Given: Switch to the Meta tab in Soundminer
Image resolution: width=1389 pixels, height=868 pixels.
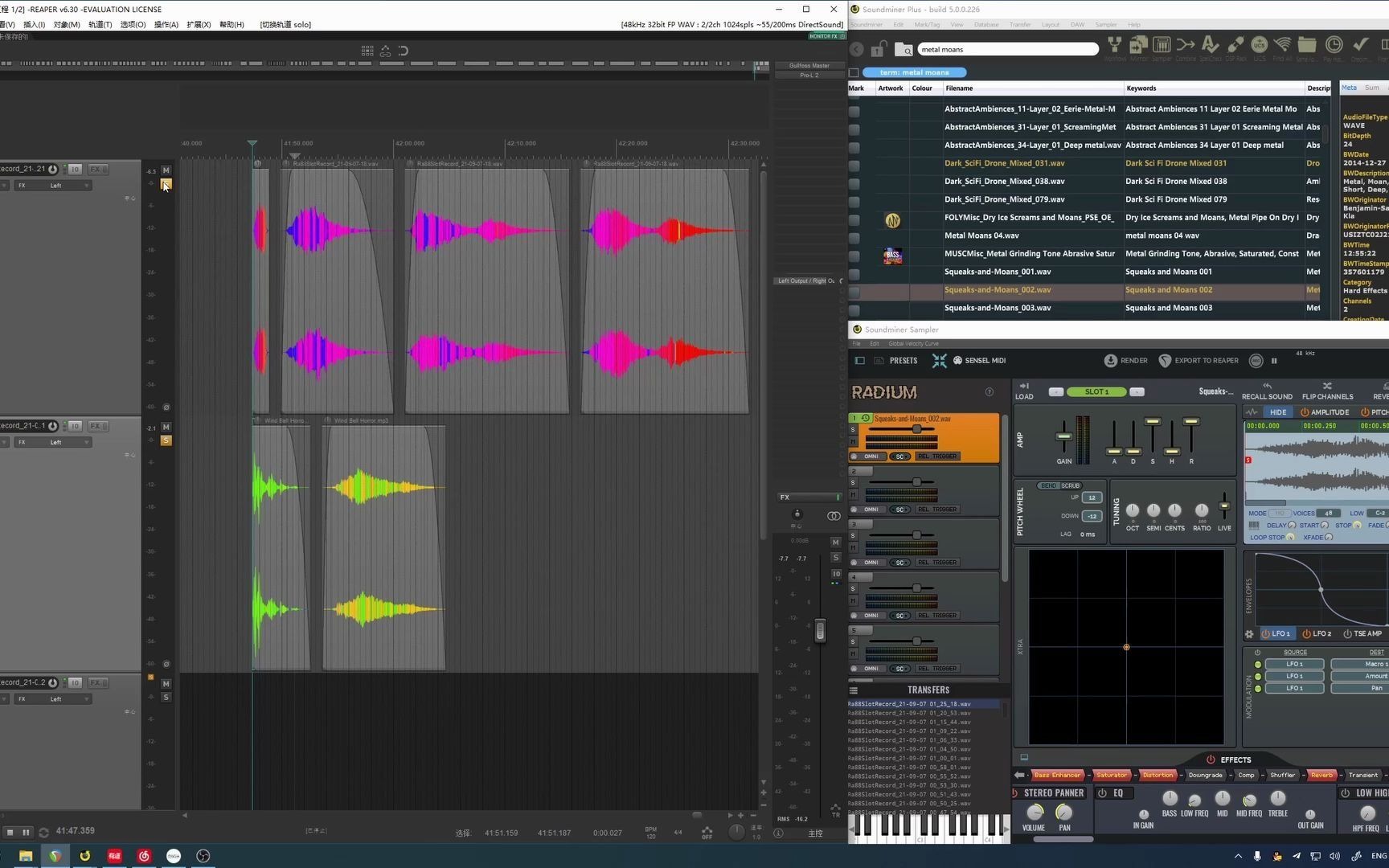Looking at the screenshot, I should (1349, 88).
